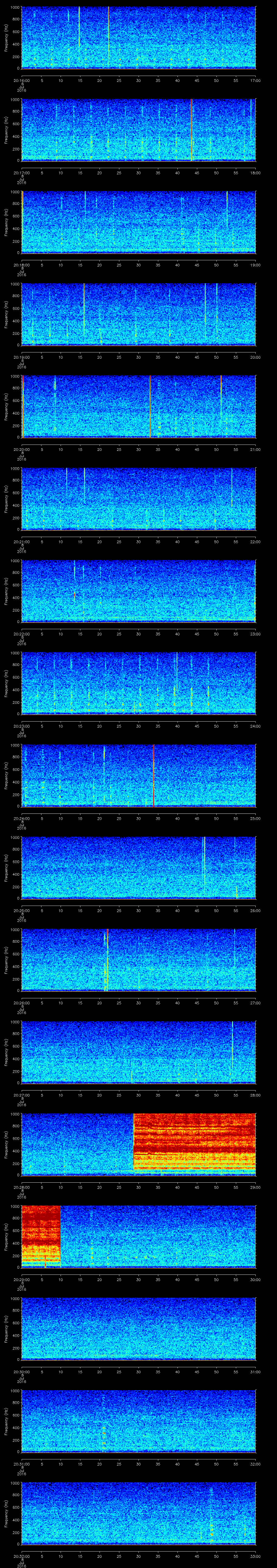Click the 20:23:00 start time label
The height and width of the screenshot is (1568, 277).
(x=21, y=726)
